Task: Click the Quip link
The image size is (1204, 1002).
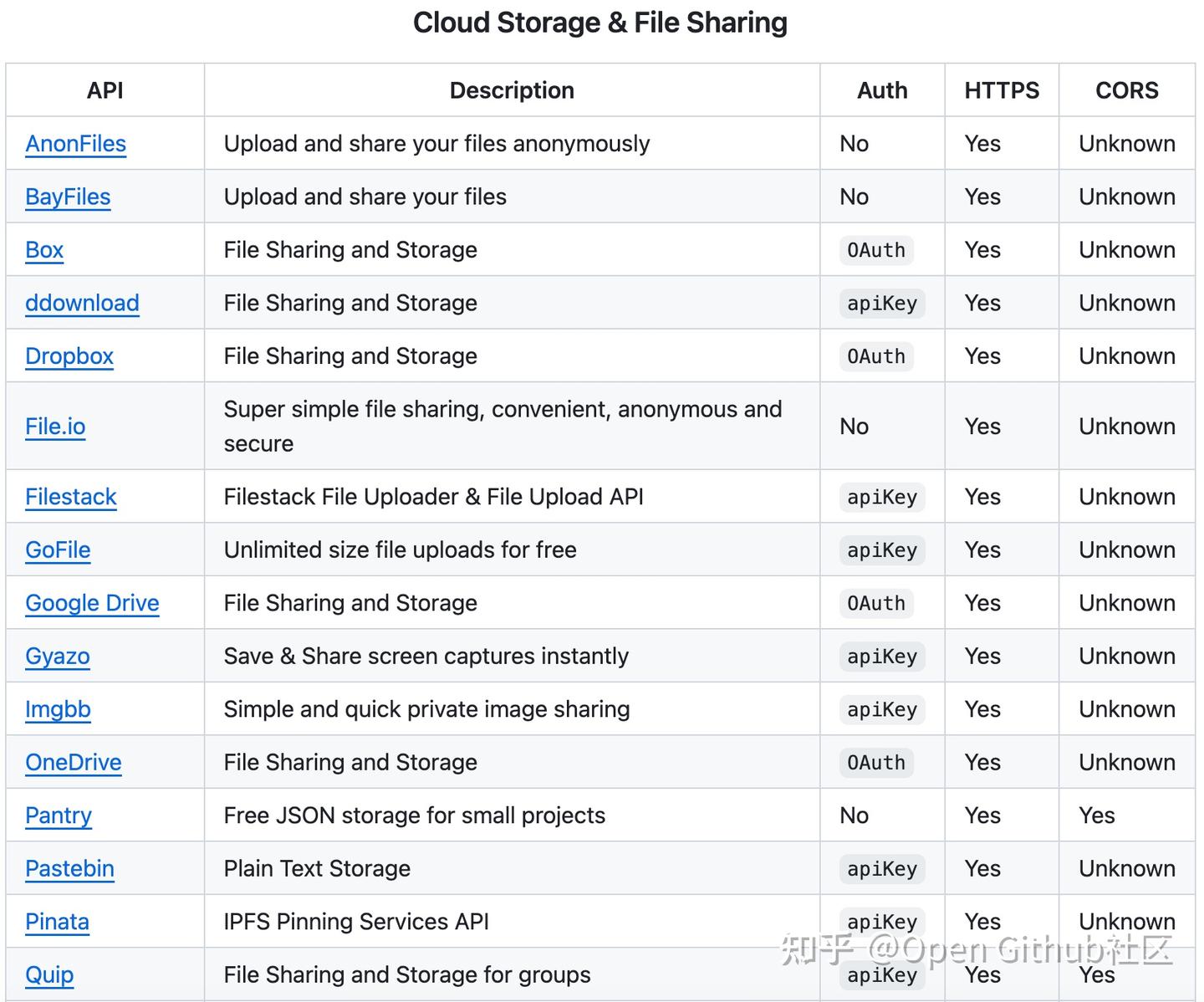Action: [49, 975]
